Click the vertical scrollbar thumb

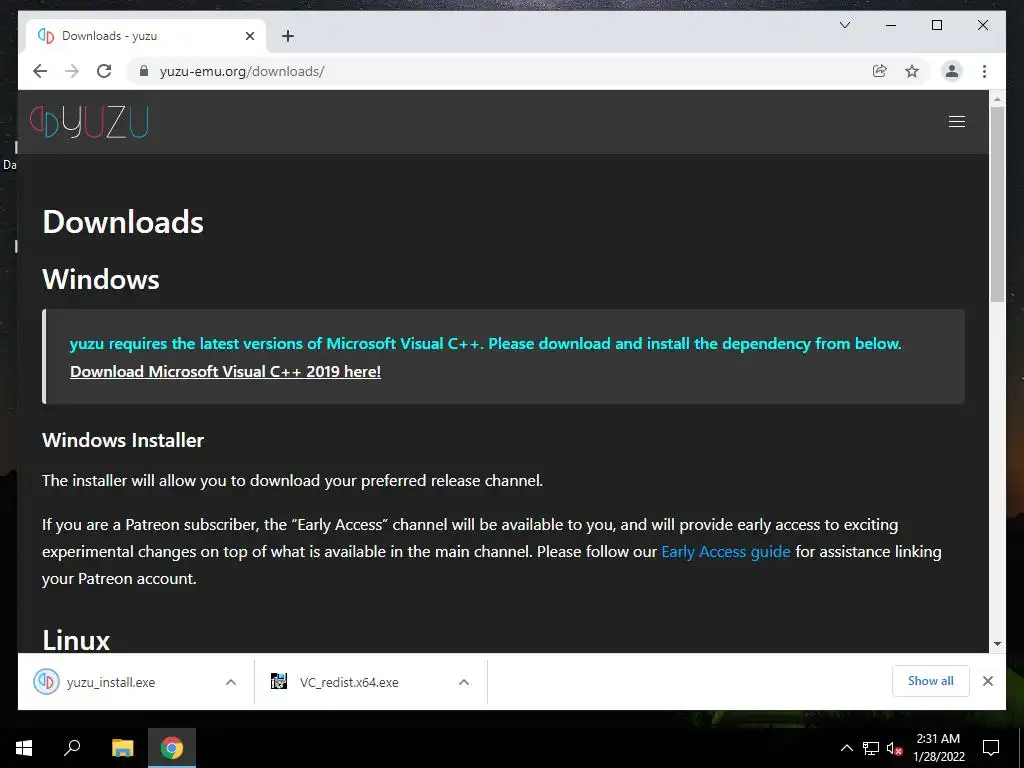point(997,204)
